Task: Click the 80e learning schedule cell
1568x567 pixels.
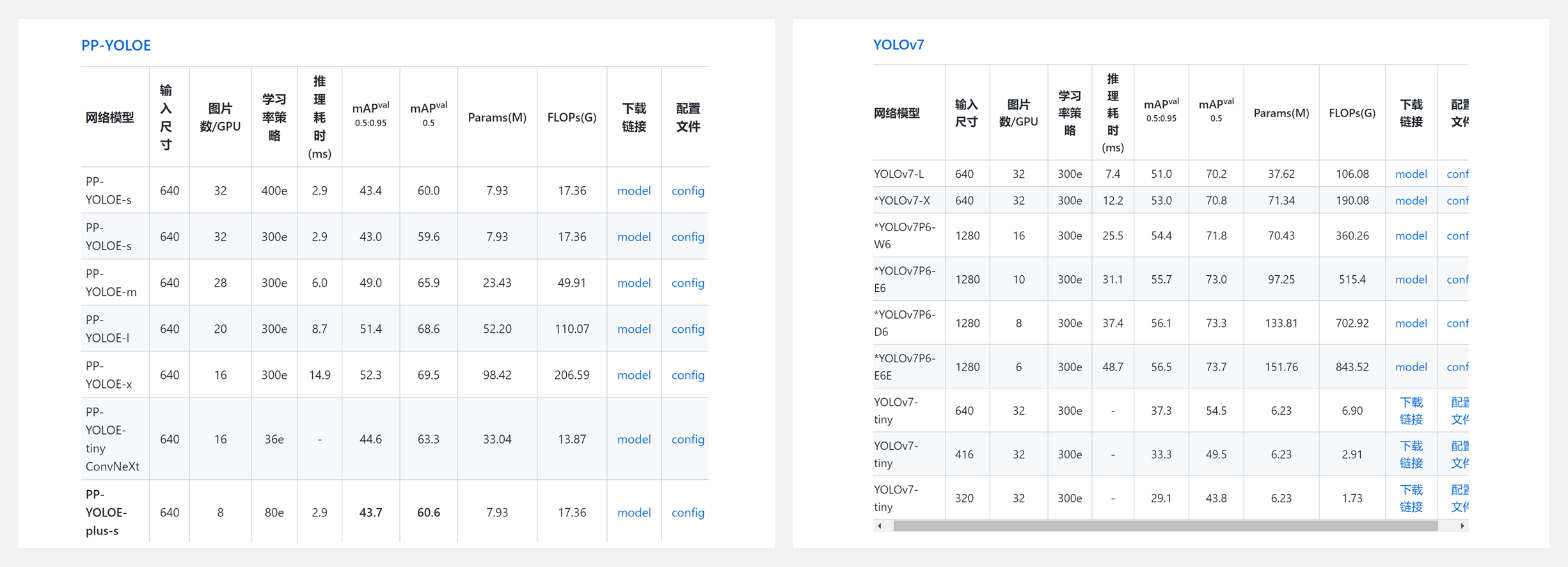Action: [x=274, y=513]
